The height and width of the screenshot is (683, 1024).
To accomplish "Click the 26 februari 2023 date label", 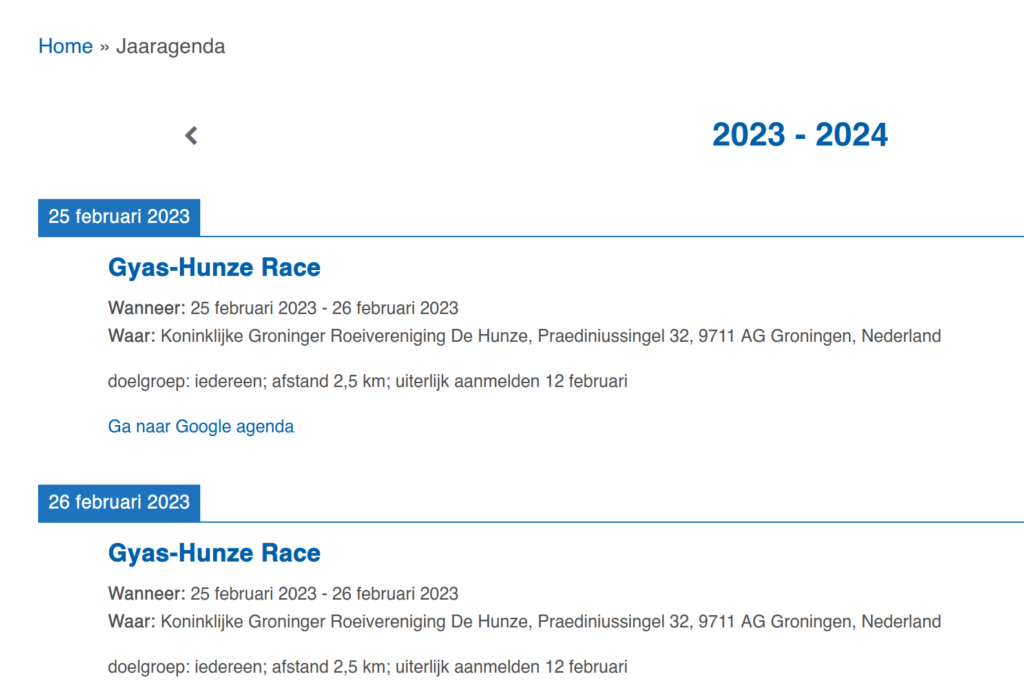I will pyautogui.click(x=119, y=502).
